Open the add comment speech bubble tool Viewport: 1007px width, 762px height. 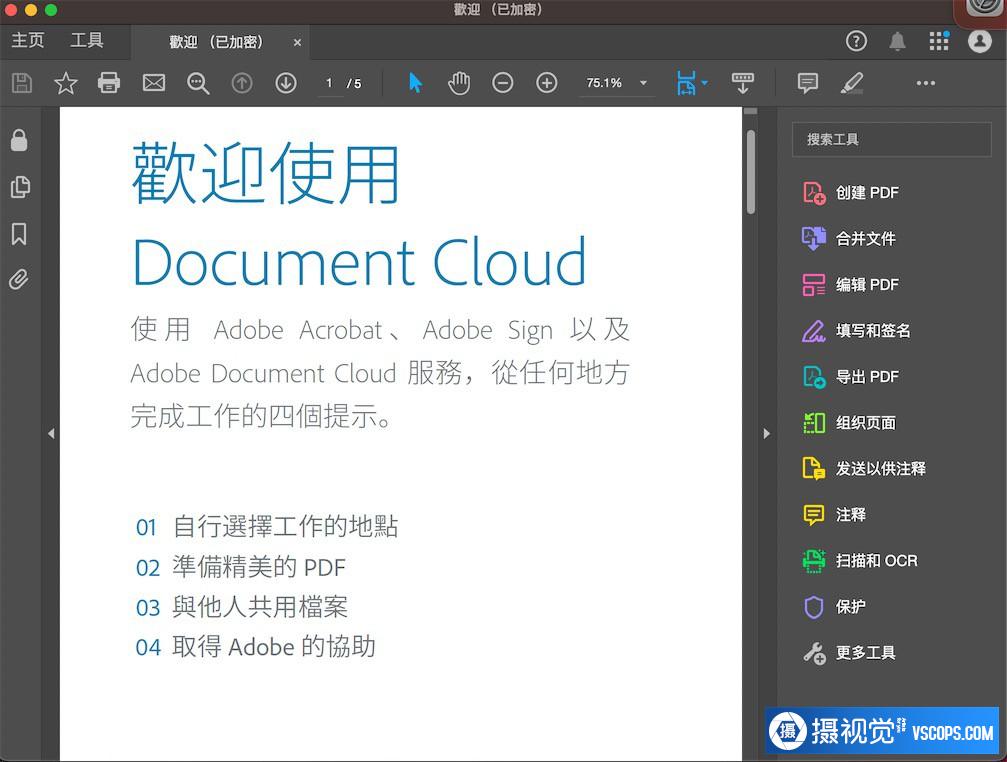pyautogui.click(x=808, y=83)
